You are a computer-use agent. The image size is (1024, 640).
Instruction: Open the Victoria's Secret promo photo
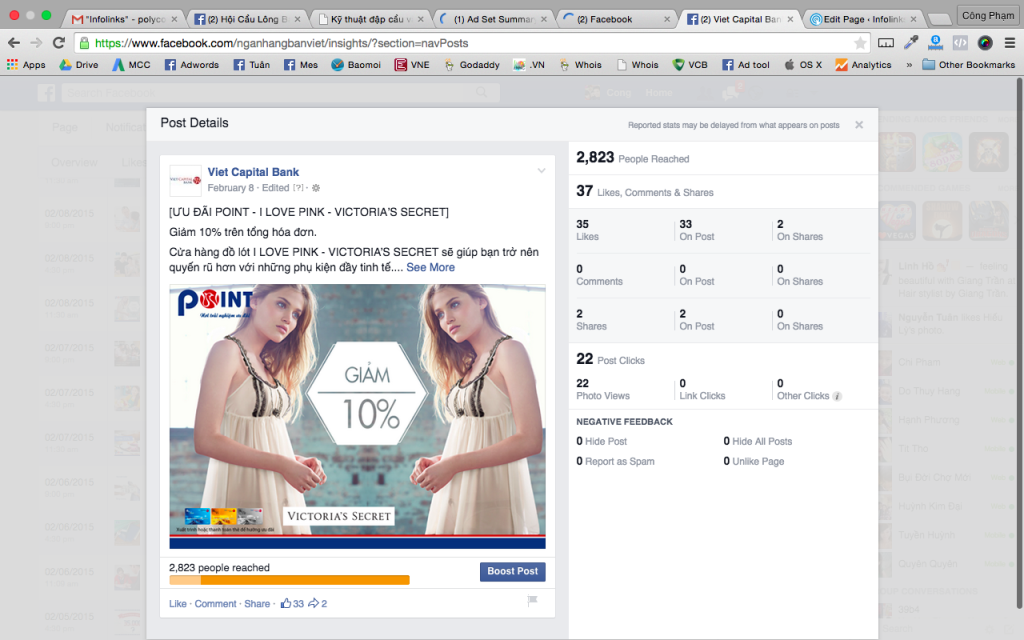pos(357,416)
